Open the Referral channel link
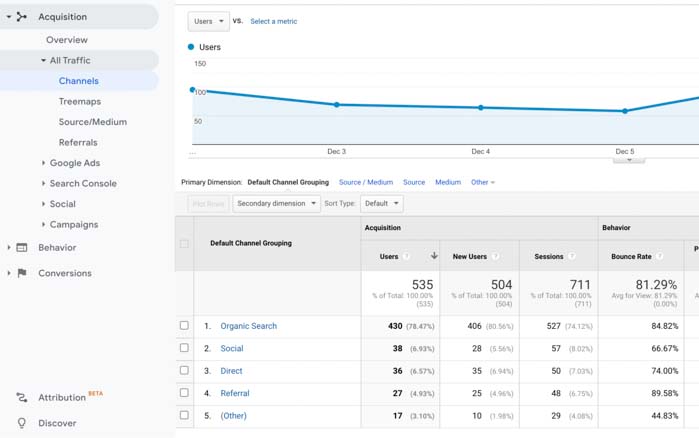 [235, 393]
